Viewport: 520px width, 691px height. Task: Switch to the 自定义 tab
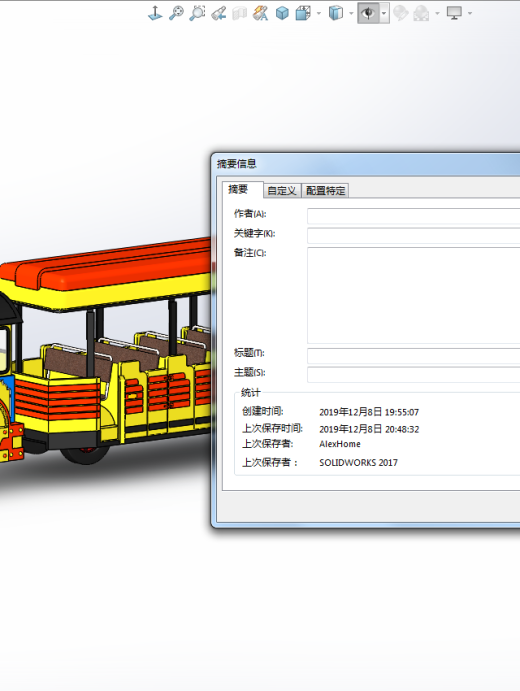[x=282, y=191]
